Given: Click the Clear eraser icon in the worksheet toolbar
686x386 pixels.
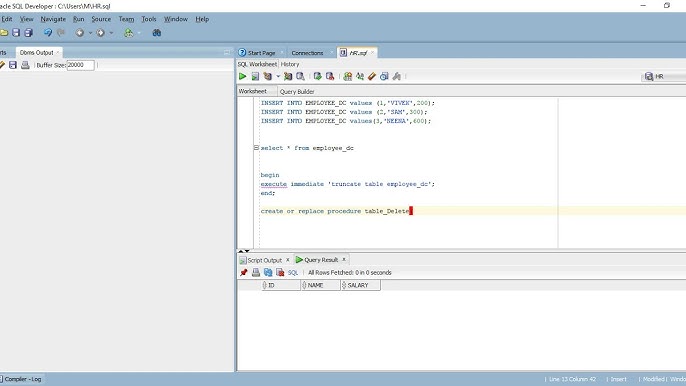Looking at the screenshot, I should click(x=372, y=76).
